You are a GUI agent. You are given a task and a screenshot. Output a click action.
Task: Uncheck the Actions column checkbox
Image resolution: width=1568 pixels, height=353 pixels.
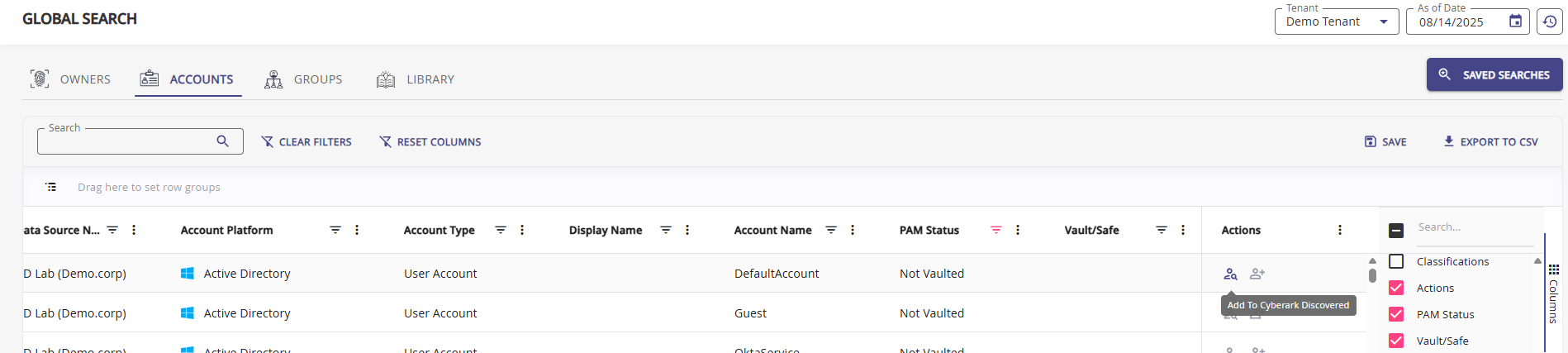(1396, 288)
